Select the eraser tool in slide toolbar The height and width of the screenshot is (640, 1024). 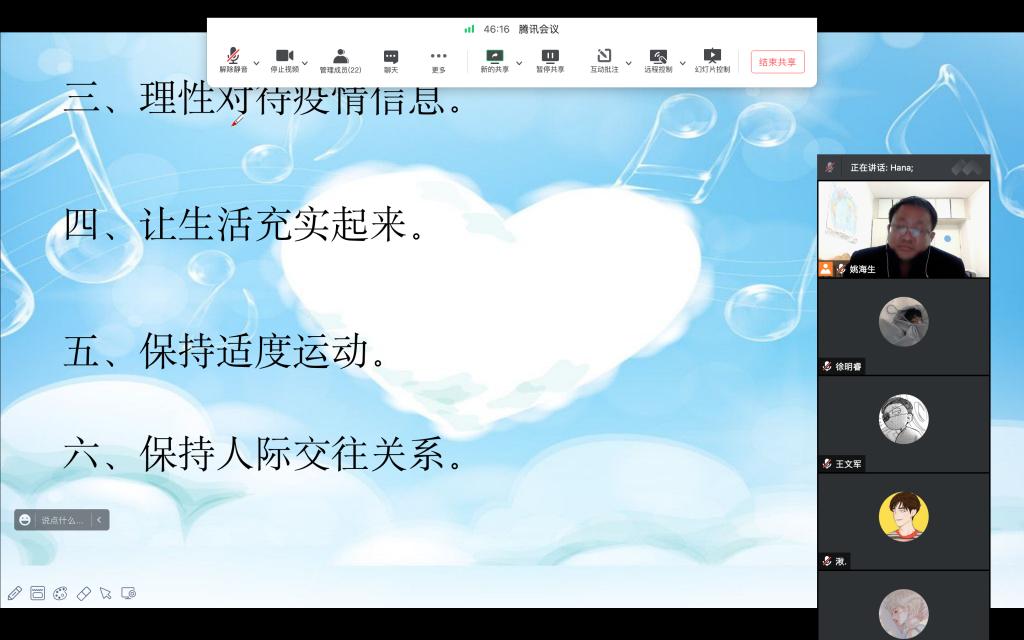coord(84,593)
